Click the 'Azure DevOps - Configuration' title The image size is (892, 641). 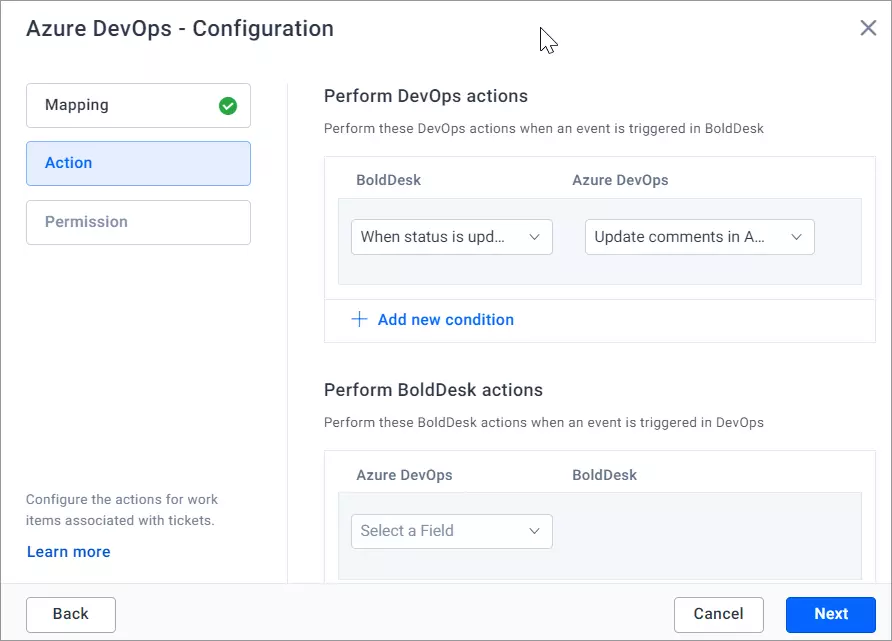coord(180,29)
